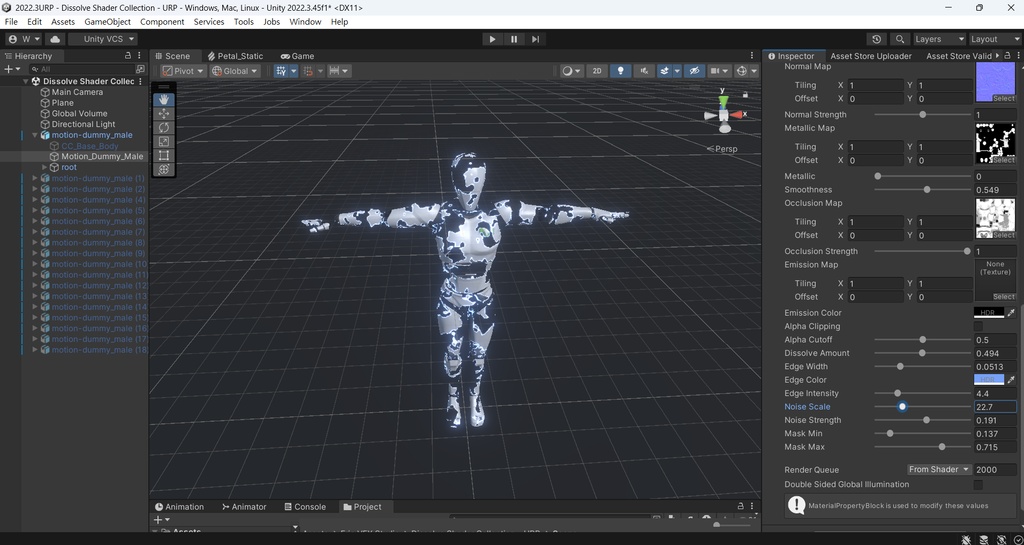1024x545 pixels.
Task: Open the Unity VCS dropdown
Action: coord(103,39)
